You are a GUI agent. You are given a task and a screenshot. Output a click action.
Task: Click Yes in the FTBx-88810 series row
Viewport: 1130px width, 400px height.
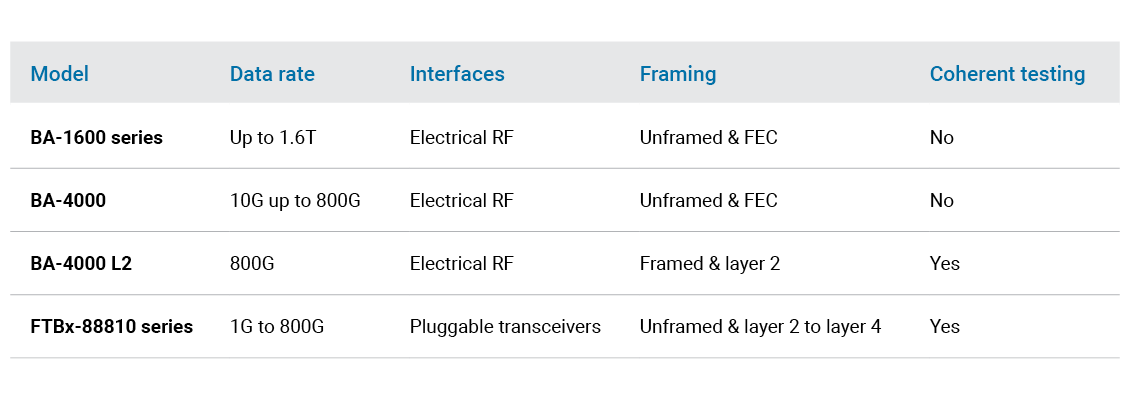pos(944,327)
